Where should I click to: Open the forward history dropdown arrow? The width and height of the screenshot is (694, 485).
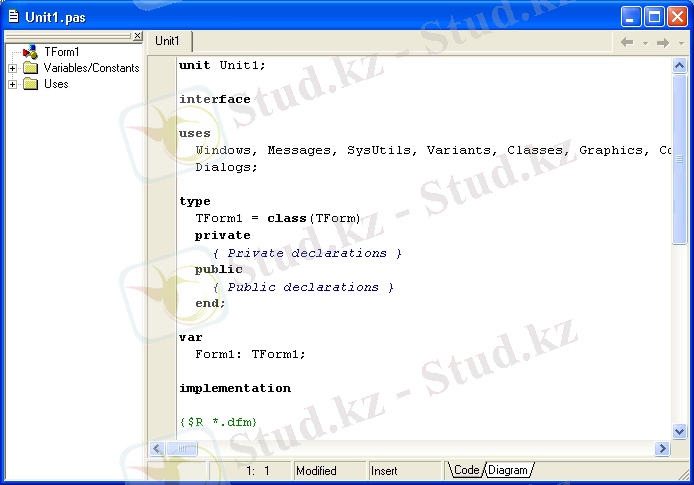[682, 43]
